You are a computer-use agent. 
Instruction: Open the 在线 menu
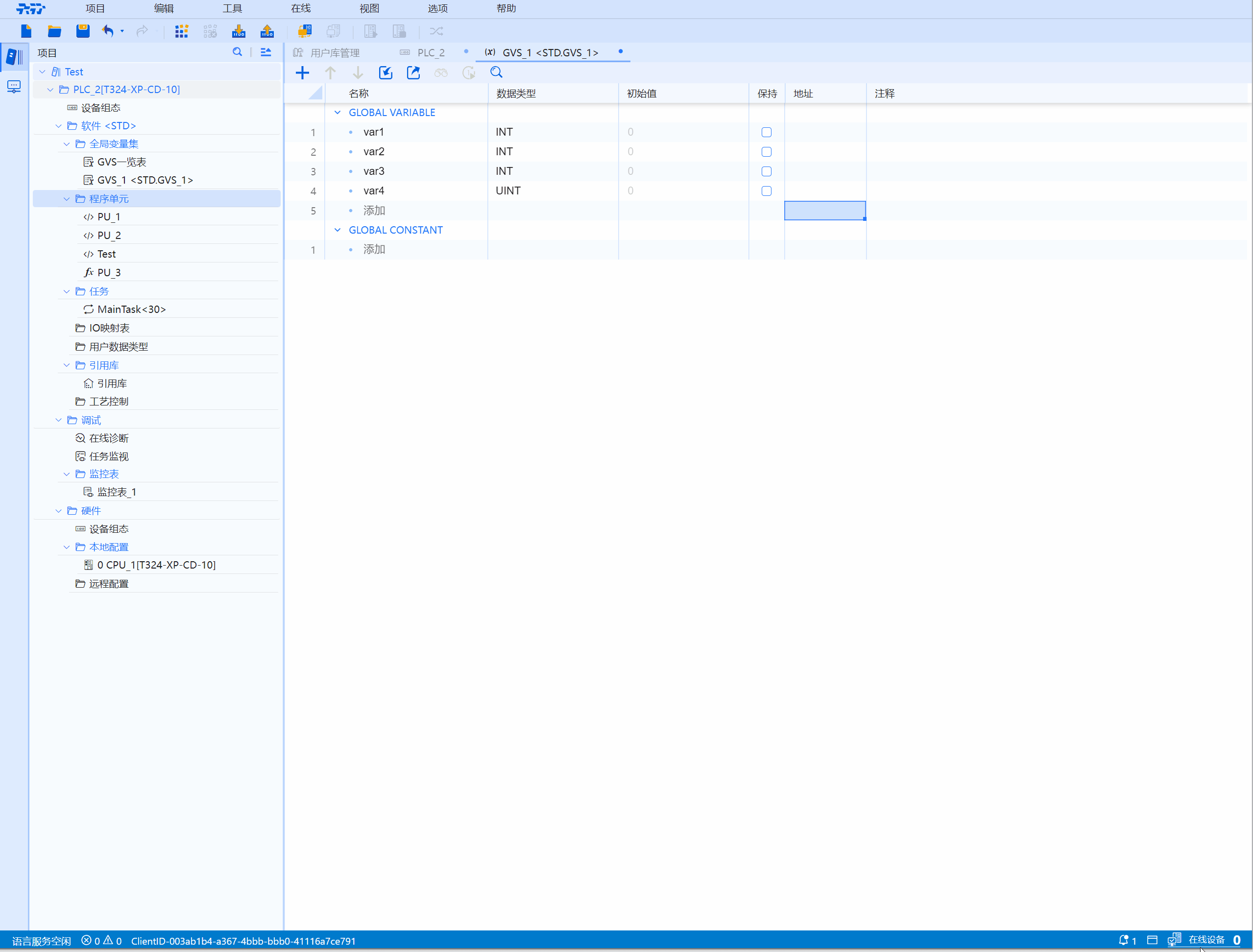[300, 8]
